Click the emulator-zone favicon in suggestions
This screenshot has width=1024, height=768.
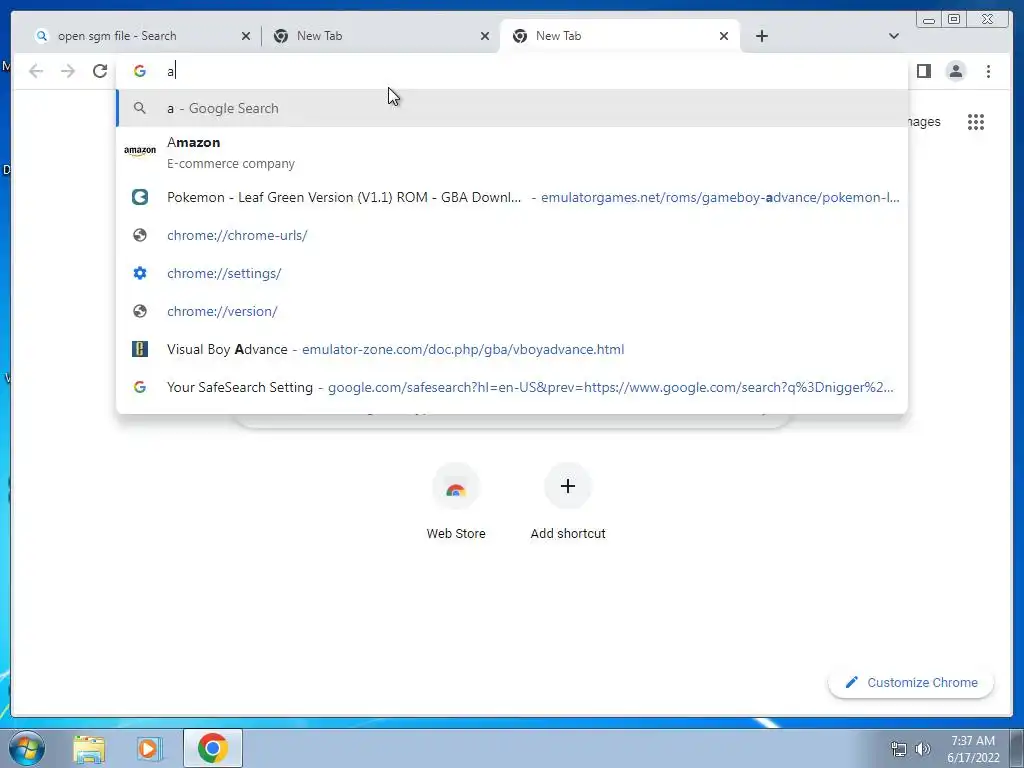pyautogui.click(x=140, y=349)
